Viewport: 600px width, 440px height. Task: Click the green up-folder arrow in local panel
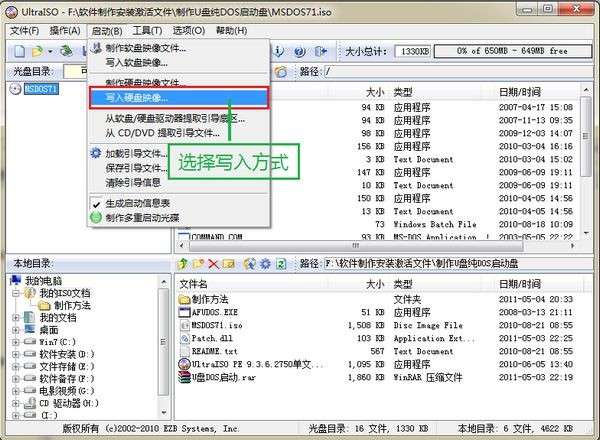tap(183, 264)
